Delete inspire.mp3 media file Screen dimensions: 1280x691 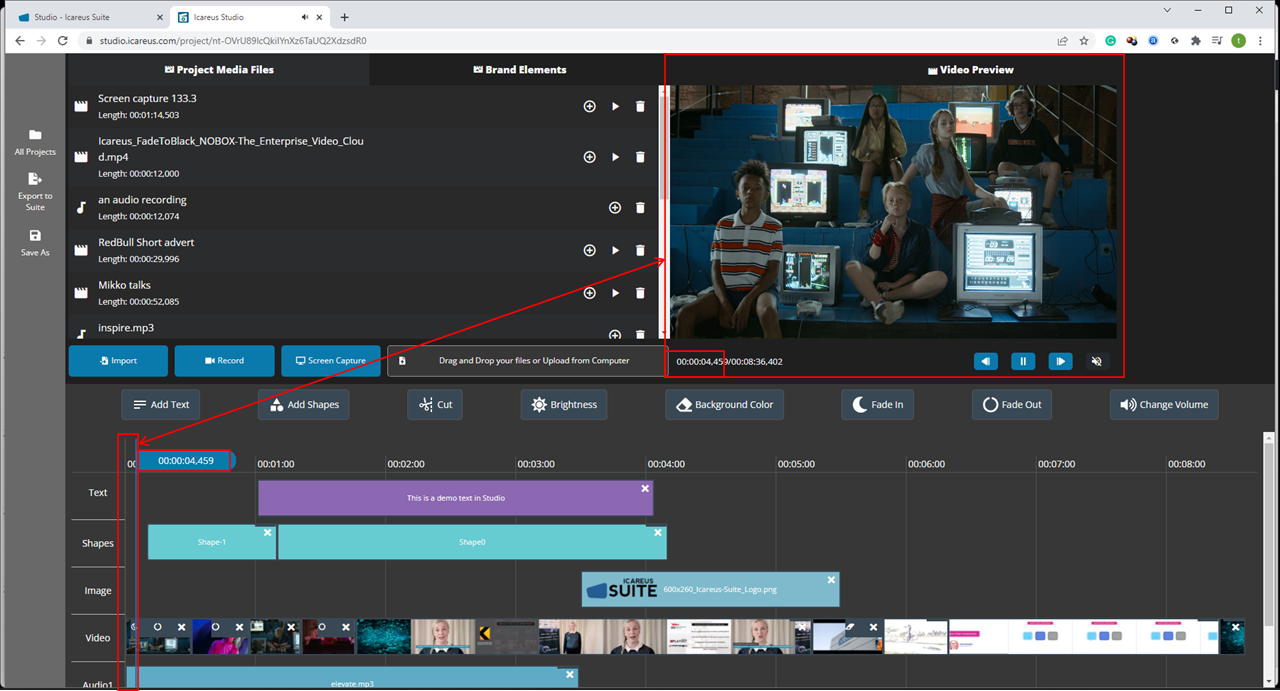pos(641,335)
